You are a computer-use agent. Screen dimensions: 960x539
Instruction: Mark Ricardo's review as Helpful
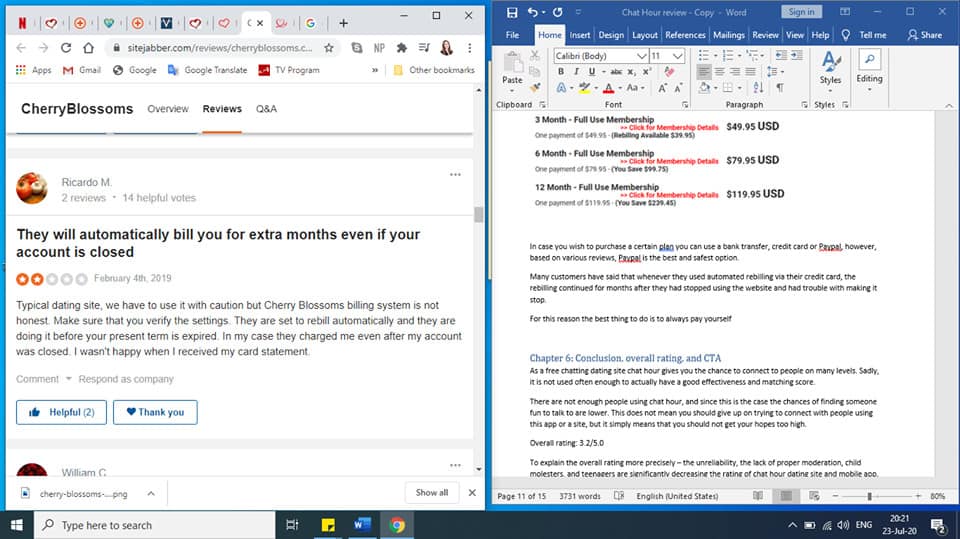point(61,412)
